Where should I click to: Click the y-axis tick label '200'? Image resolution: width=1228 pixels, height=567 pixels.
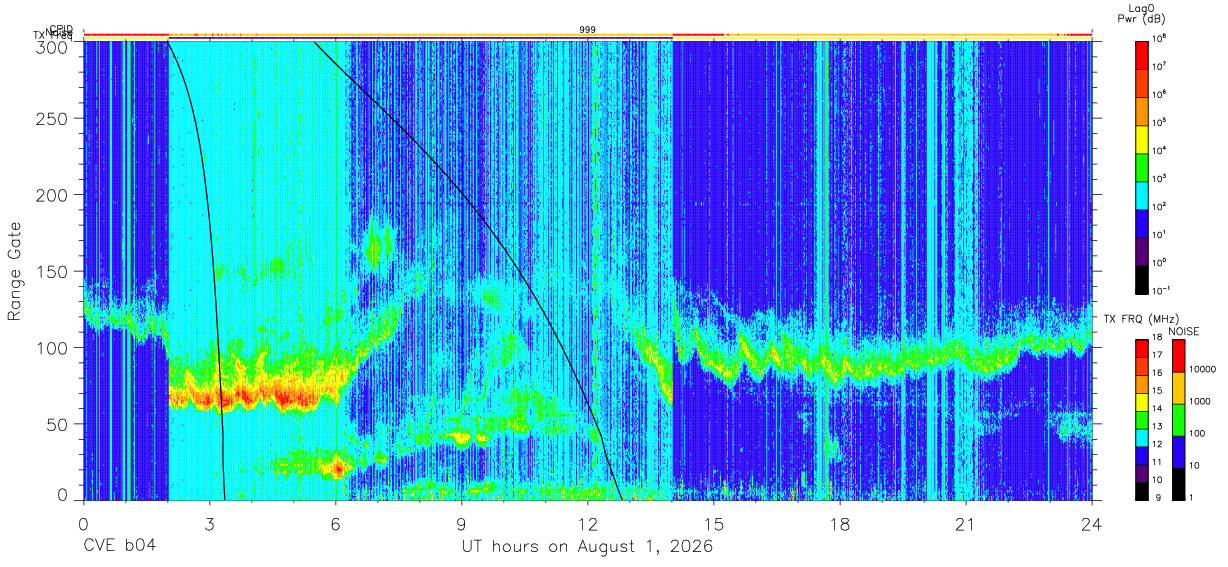click(53, 195)
